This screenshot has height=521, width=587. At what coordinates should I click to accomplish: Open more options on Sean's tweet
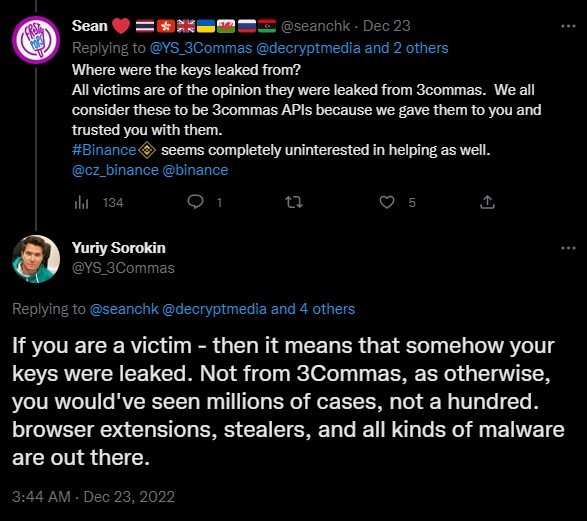(568, 26)
